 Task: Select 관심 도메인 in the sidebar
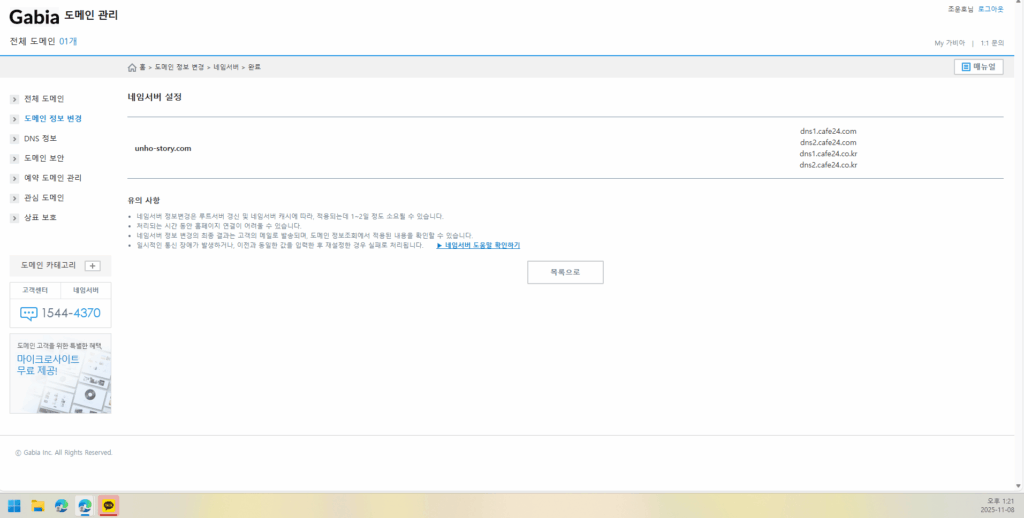click(44, 198)
